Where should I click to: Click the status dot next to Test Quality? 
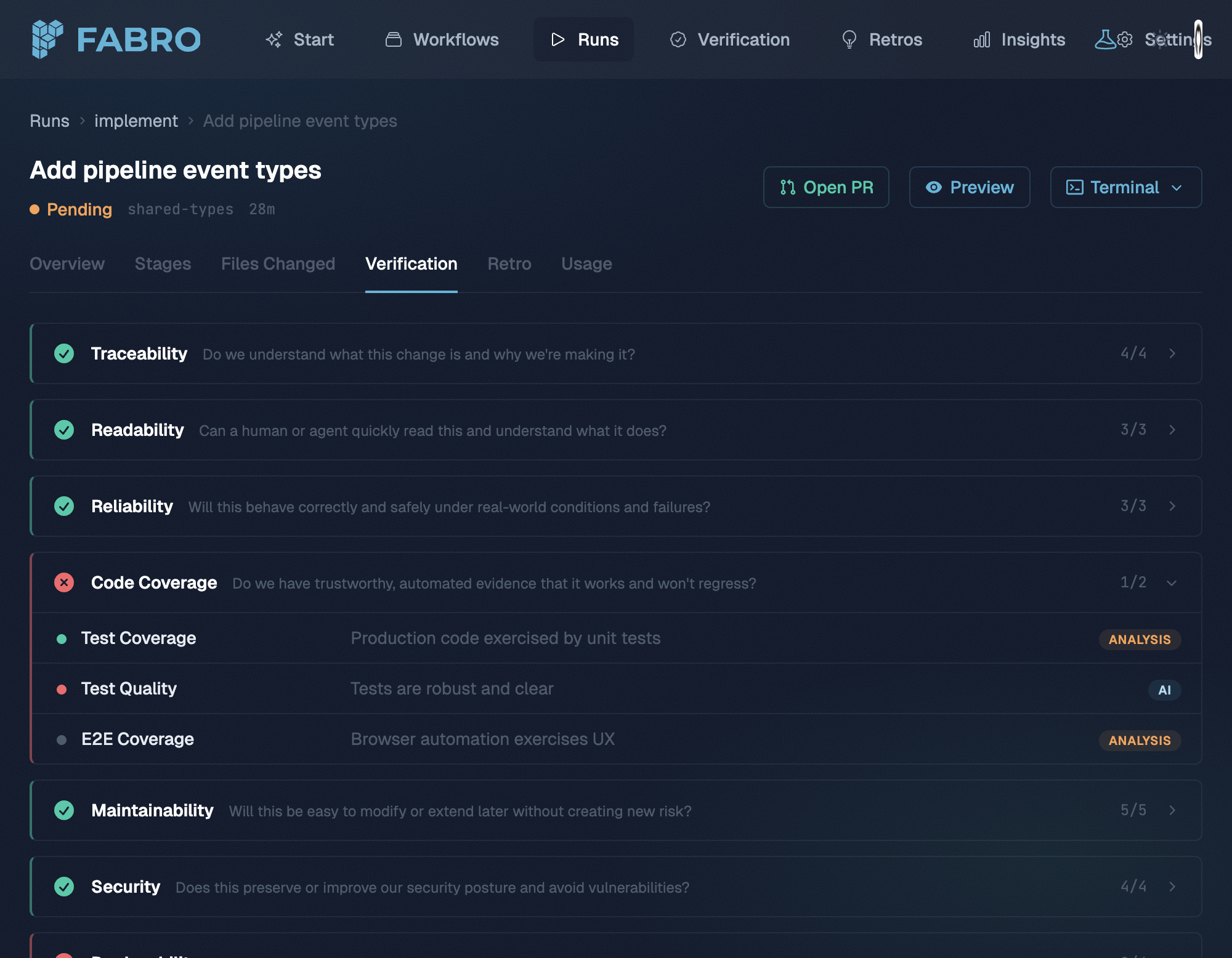[x=61, y=689]
